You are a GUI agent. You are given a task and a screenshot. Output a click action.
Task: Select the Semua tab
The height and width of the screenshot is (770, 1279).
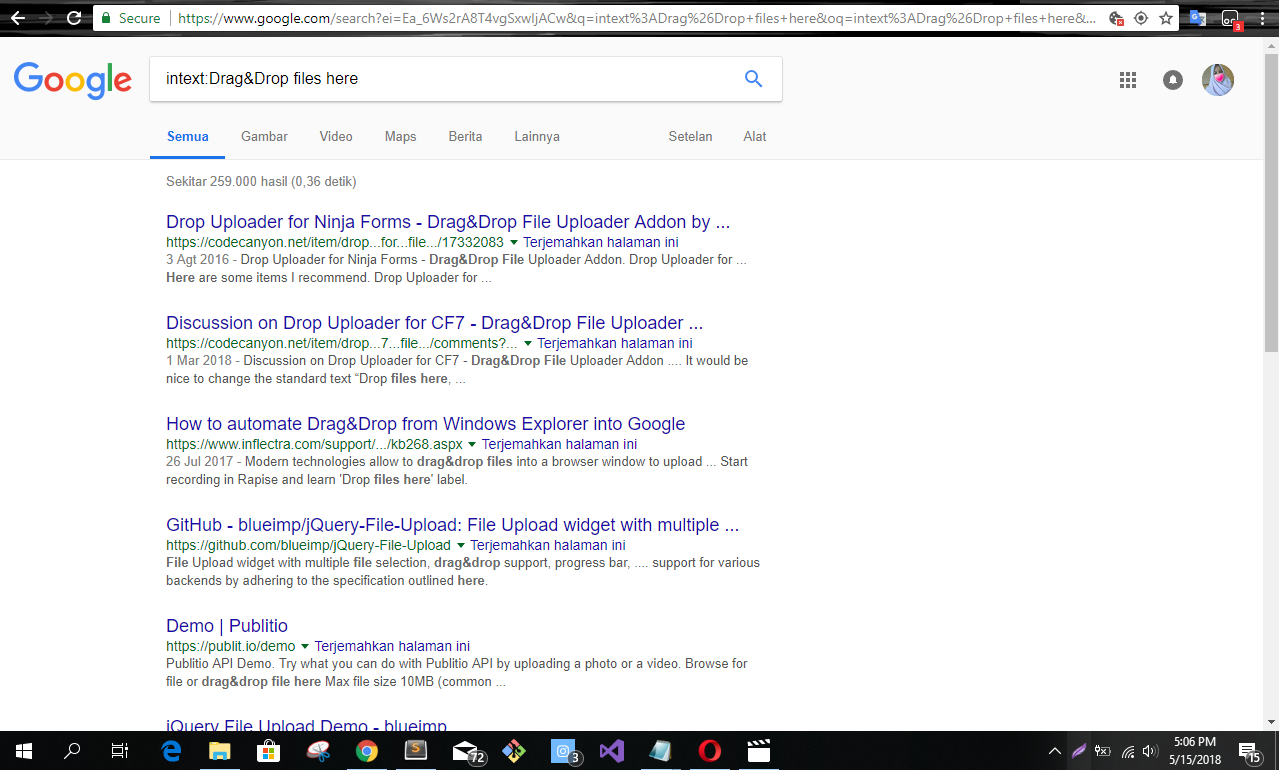(188, 137)
